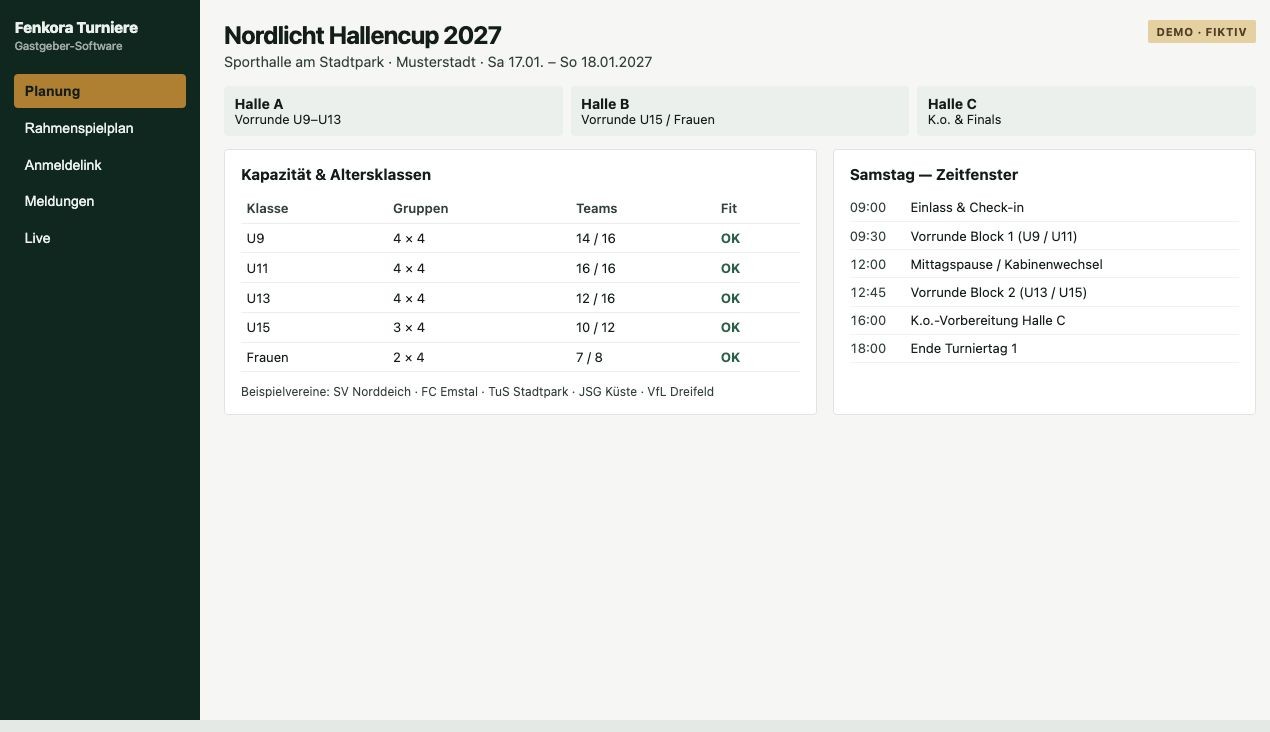Screen dimensions: 1270x732
Task: Click the Nordlicht Hallencup 2027 heading
Action: coord(363,35)
